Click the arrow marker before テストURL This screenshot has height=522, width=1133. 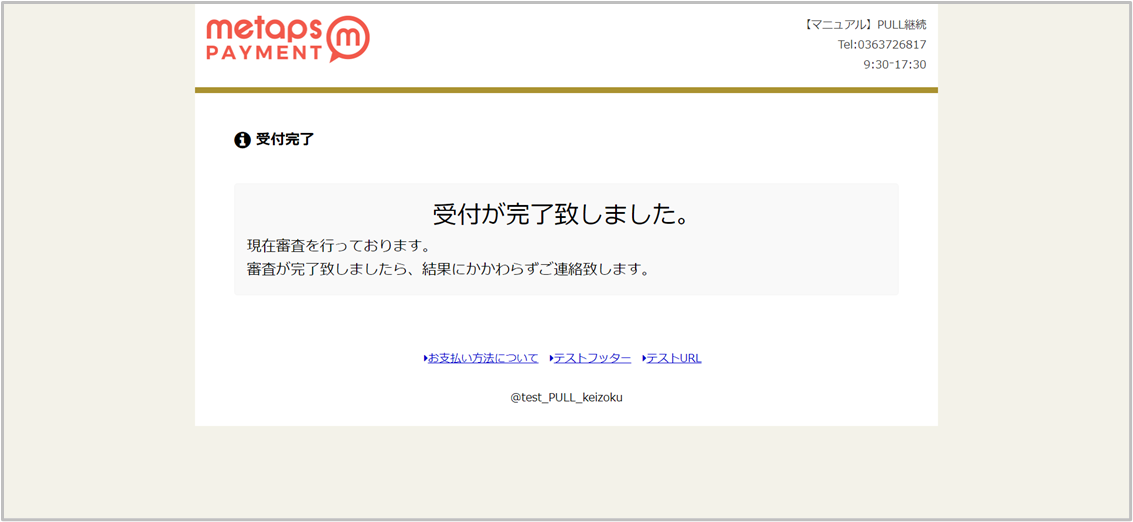(x=644, y=358)
